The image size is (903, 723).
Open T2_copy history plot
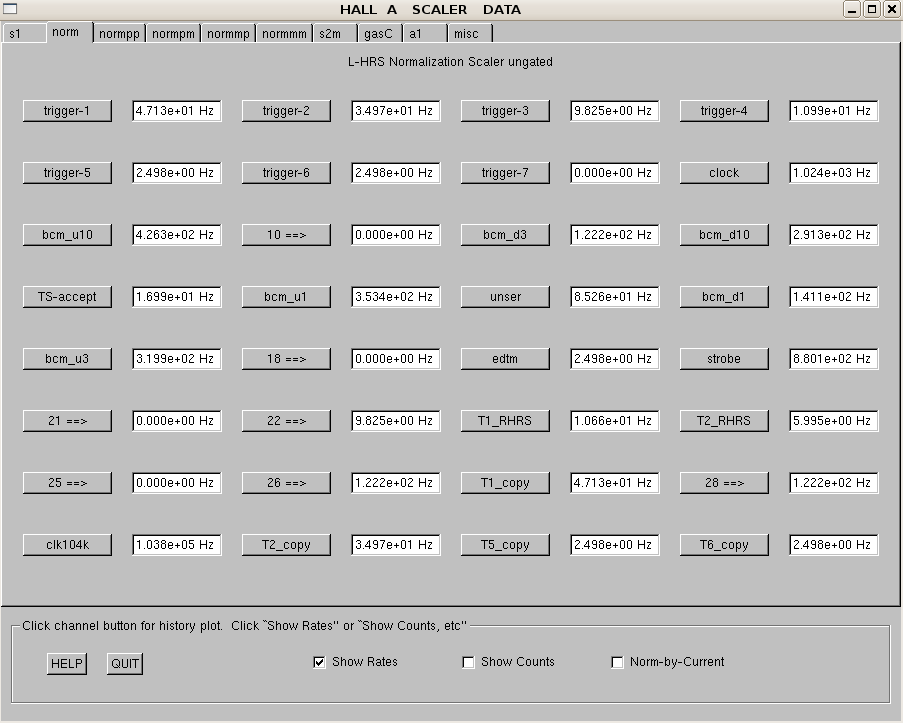coord(286,545)
